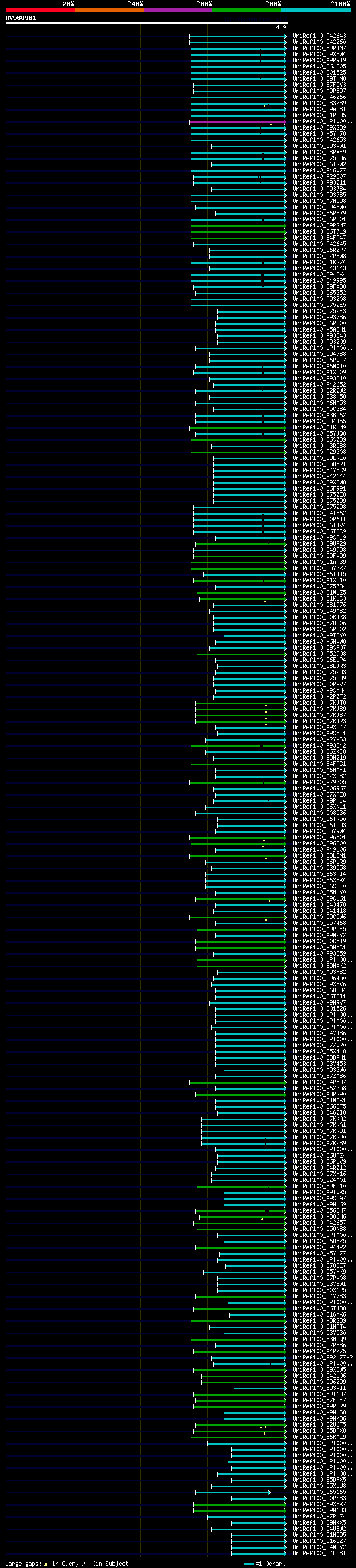Screen dimensions: 356x1568
Task: Select the UniRef100_Q9XEW4 label
Action: coord(319,54)
